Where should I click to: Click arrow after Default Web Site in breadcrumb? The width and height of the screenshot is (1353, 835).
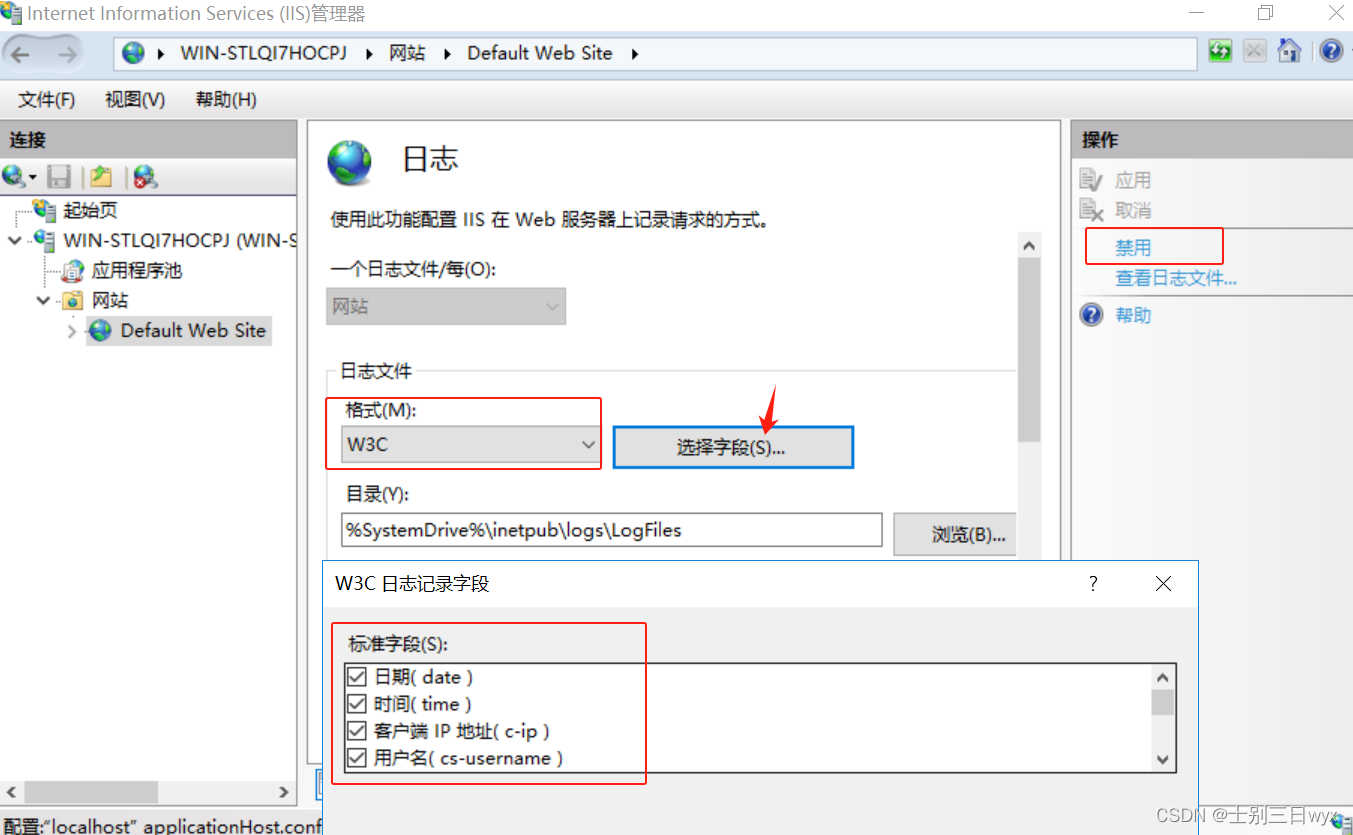point(634,54)
